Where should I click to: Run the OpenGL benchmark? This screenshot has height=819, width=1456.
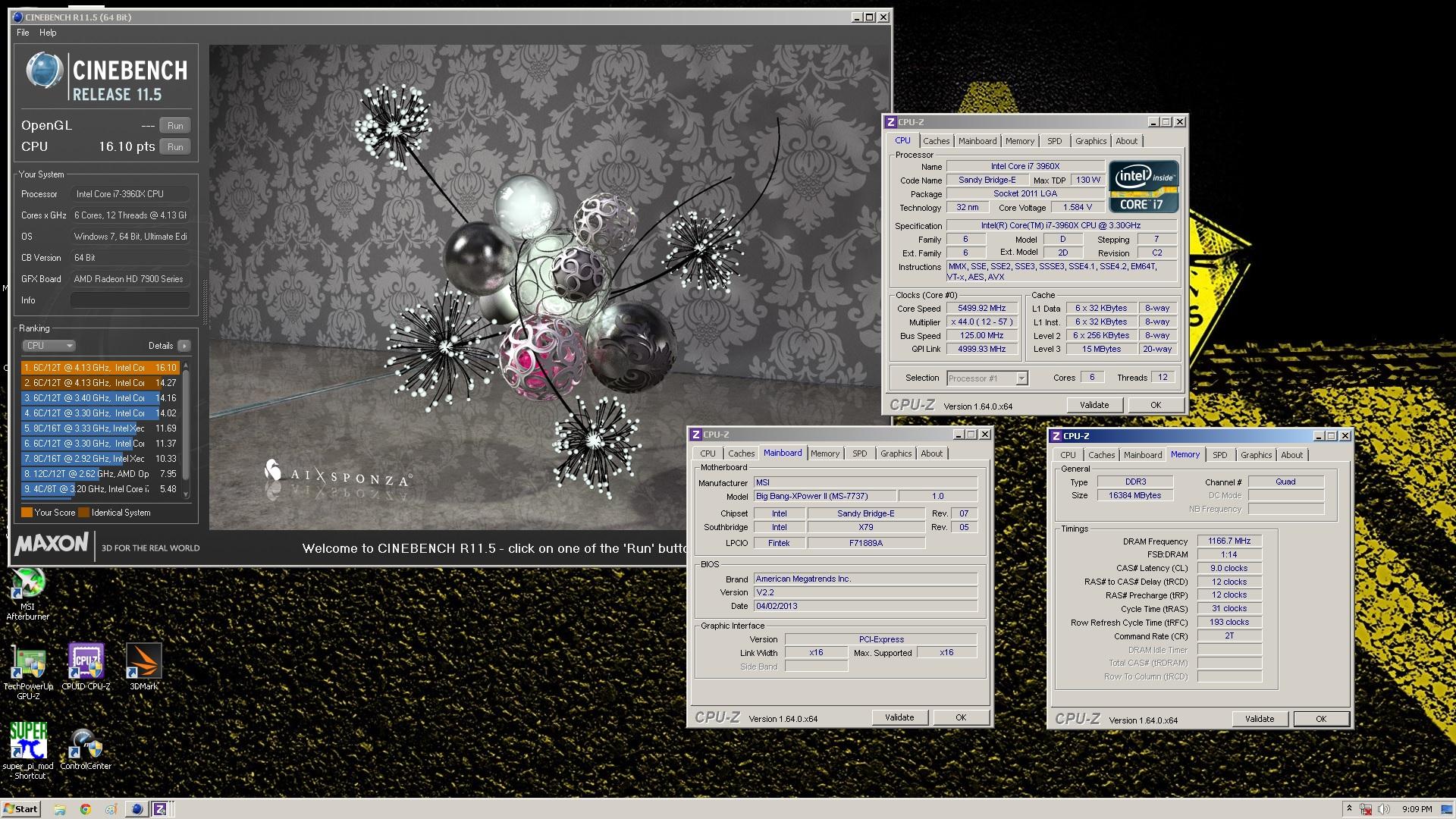[175, 126]
